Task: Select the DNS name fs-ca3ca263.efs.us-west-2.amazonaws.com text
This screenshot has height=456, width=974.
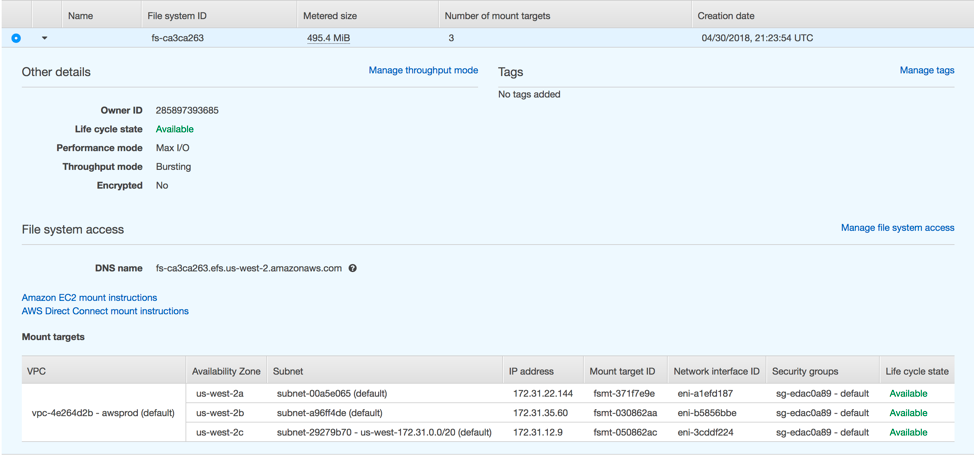Action: click(248, 268)
